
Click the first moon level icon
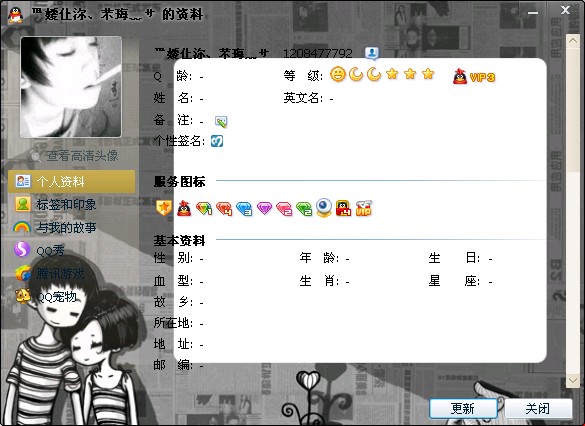[356, 74]
